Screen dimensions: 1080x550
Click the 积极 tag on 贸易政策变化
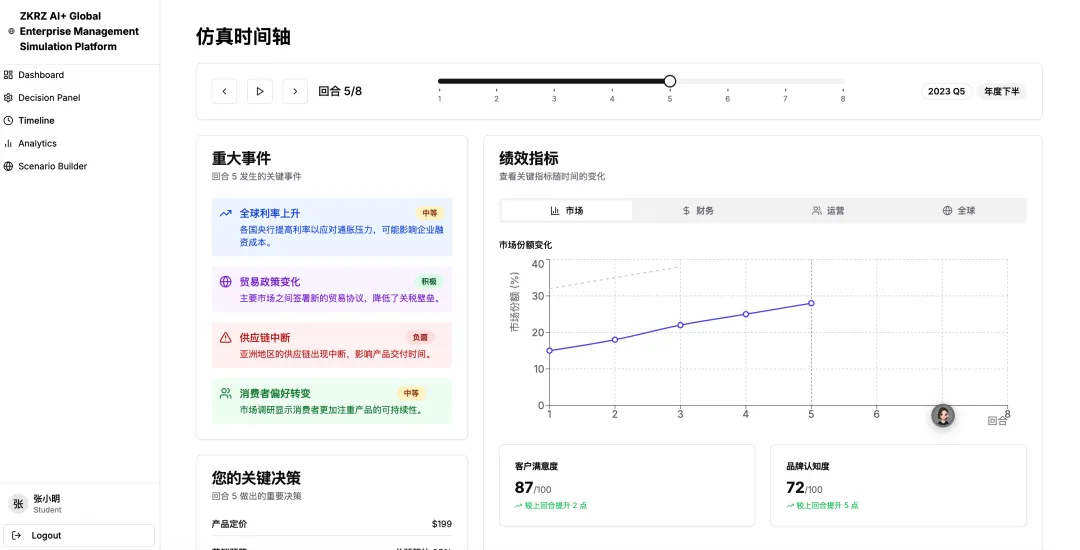429,282
